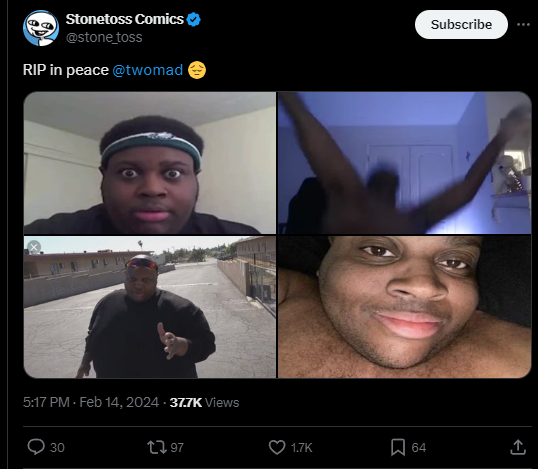Click the 5:17 PM Feb 14, 2024 timestamp
Image resolution: width=538 pixels, height=469 pixels.
click(91, 402)
